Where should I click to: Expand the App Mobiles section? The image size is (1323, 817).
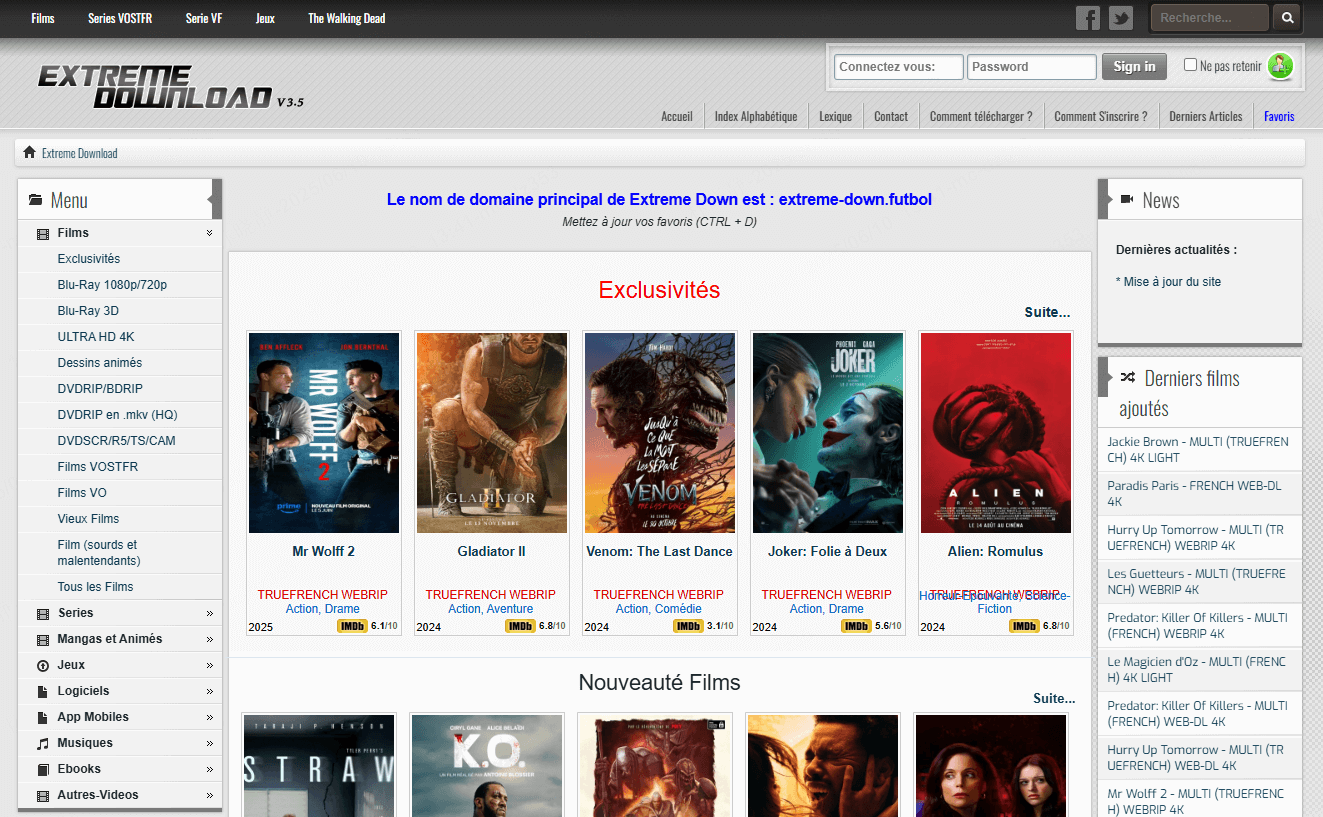point(209,717)
